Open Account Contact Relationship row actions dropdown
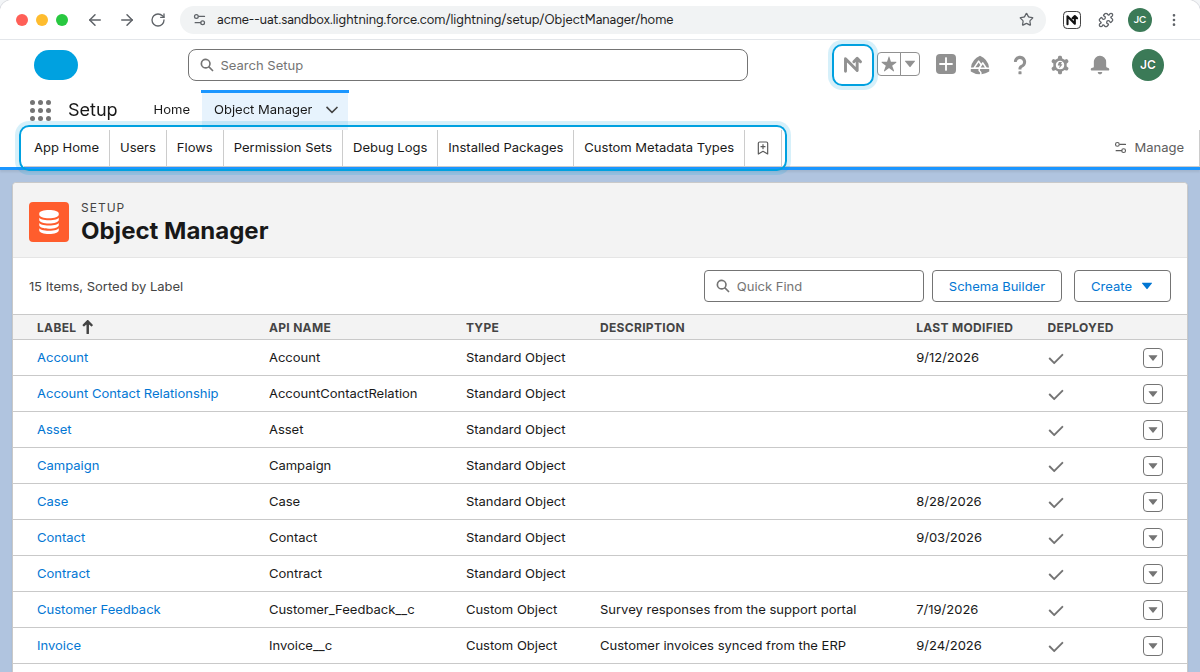The width and height of the screenshot is (1200, 672). [1153, 394]
